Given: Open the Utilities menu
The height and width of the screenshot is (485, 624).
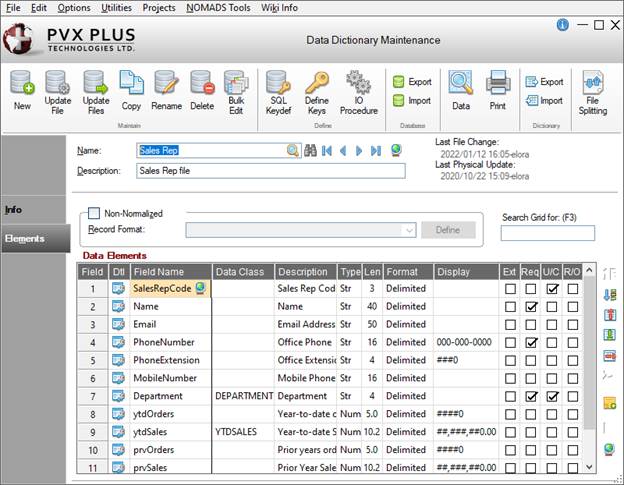Looking at the screenshot, I should pyautogui.click(x=116, y=7).
